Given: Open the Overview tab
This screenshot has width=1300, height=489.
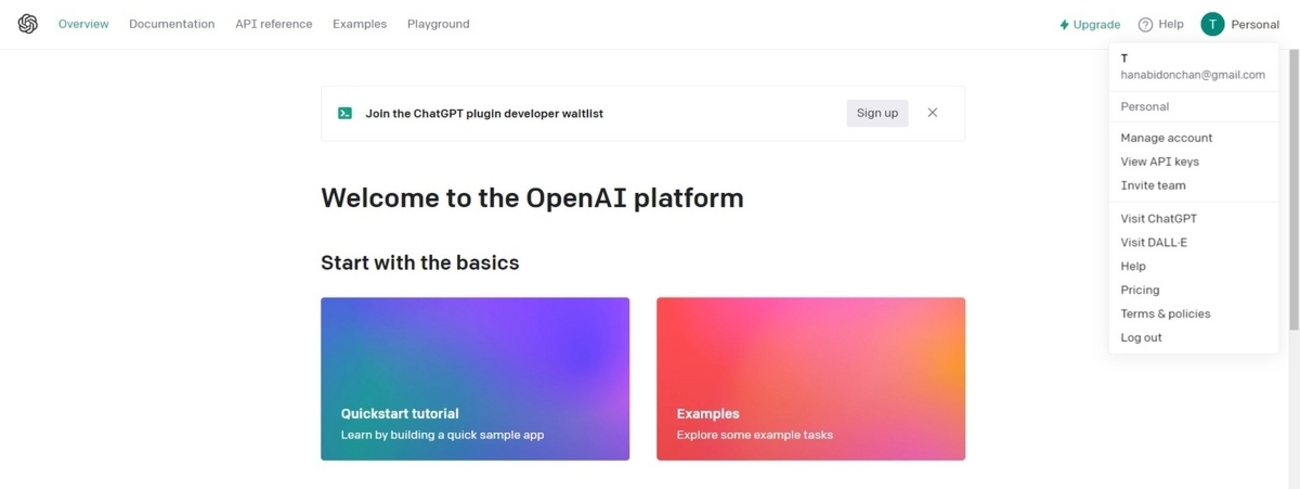Looking at the screenshot, I should tap(83, 24).
